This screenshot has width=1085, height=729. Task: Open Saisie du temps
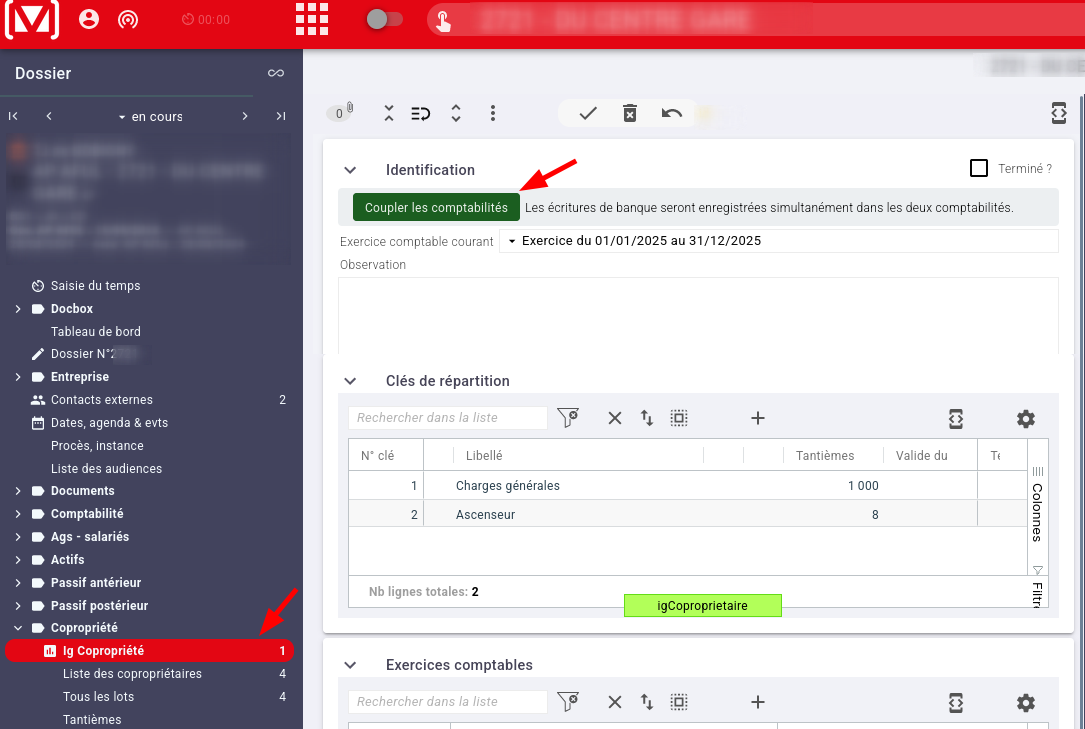[95, 286]
